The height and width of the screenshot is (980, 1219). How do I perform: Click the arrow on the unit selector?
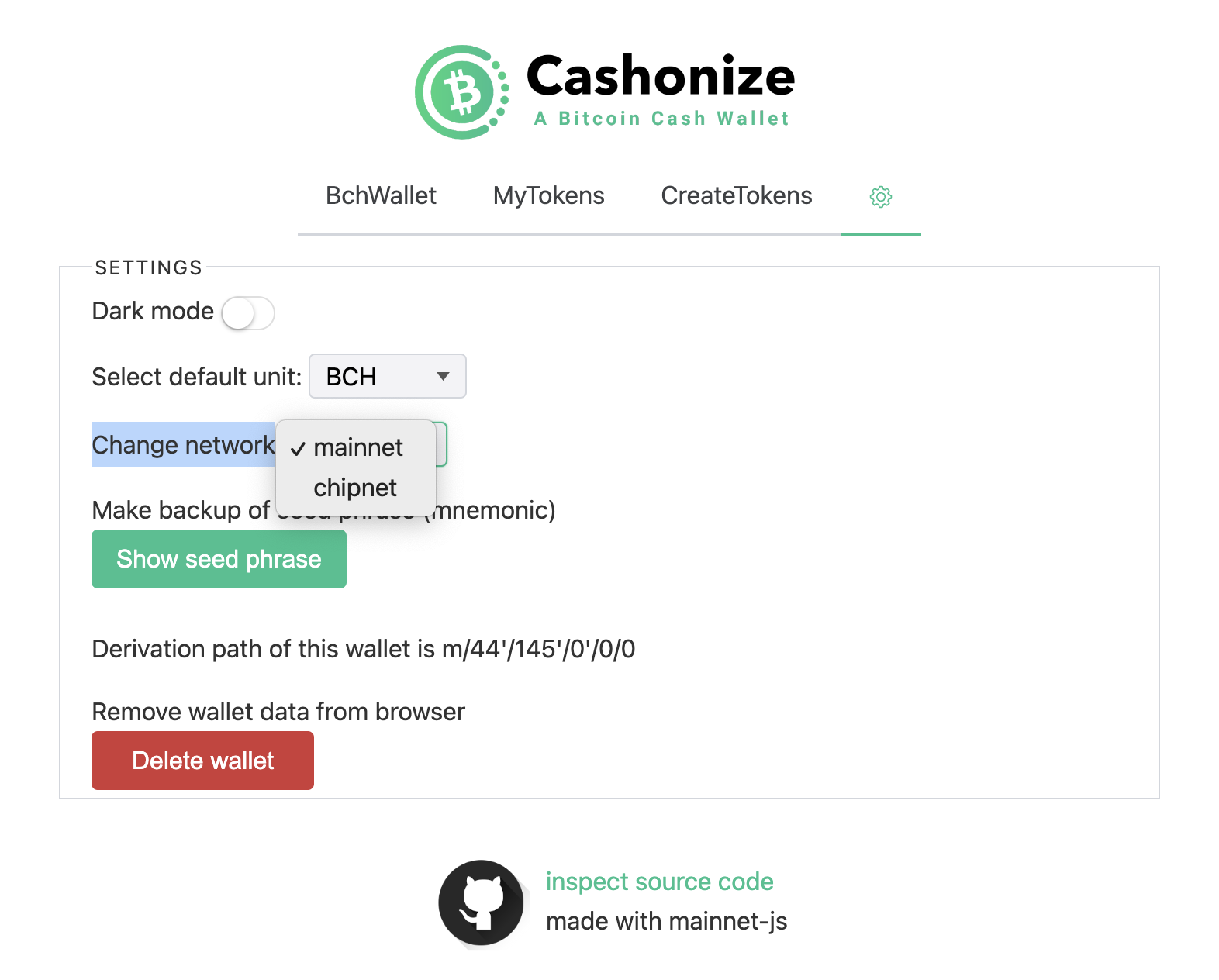pos(443,377)
